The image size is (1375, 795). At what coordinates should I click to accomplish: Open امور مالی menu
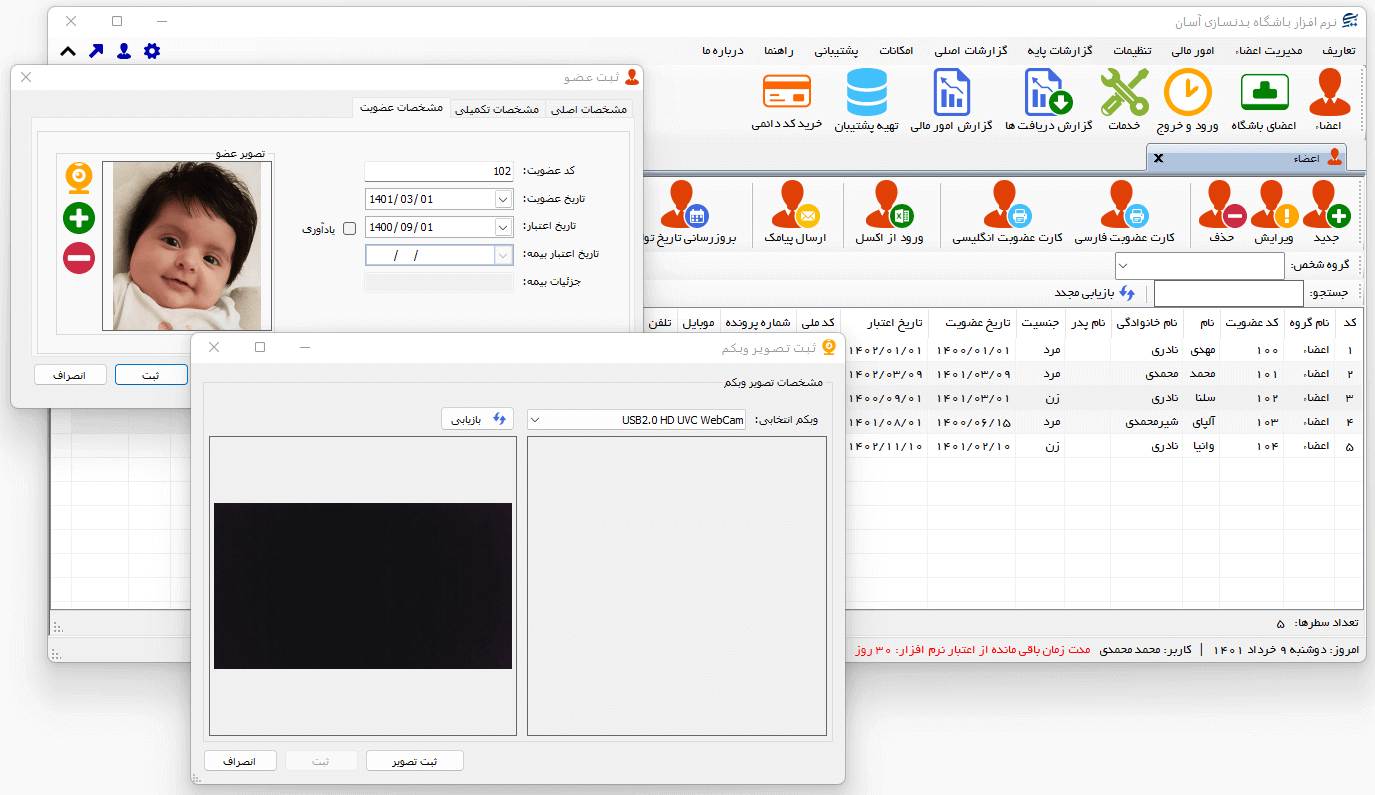1192,51
